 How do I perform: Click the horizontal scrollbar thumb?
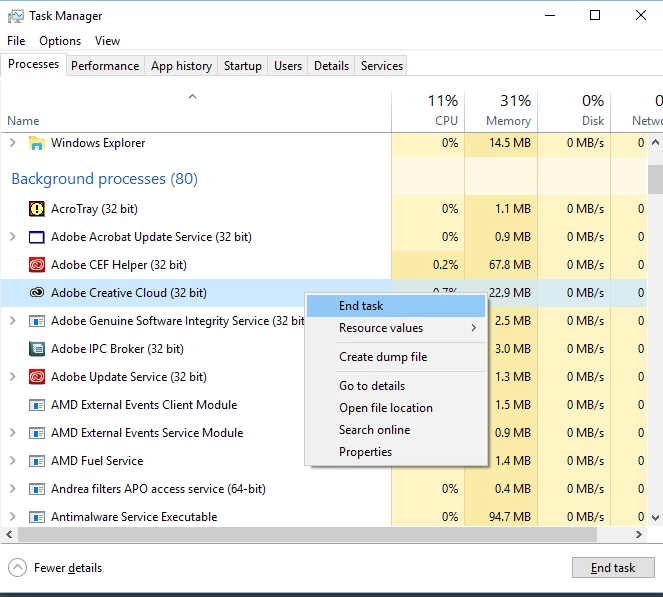click(x=307, y=535)
